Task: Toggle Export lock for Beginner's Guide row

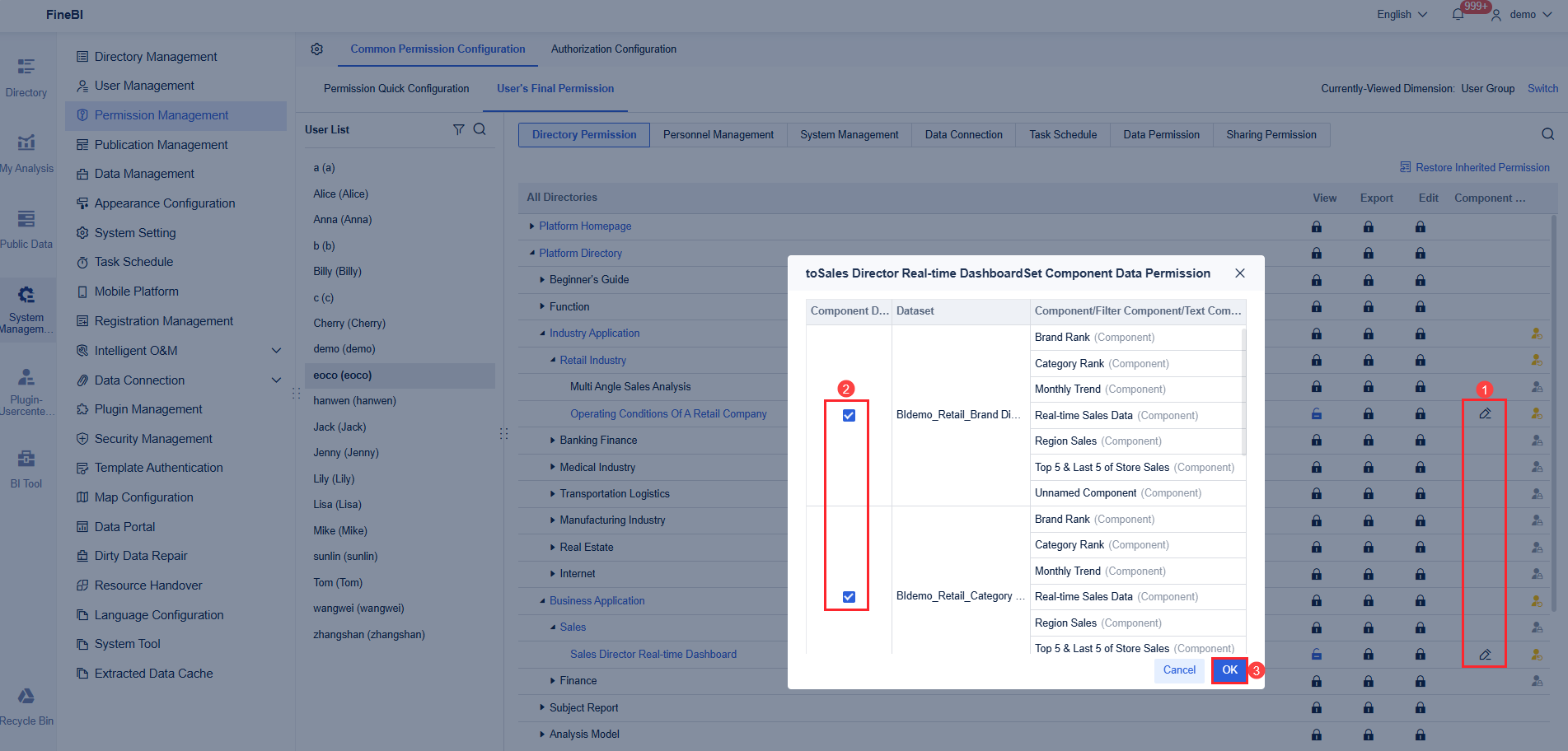Action: point(1369,280)
